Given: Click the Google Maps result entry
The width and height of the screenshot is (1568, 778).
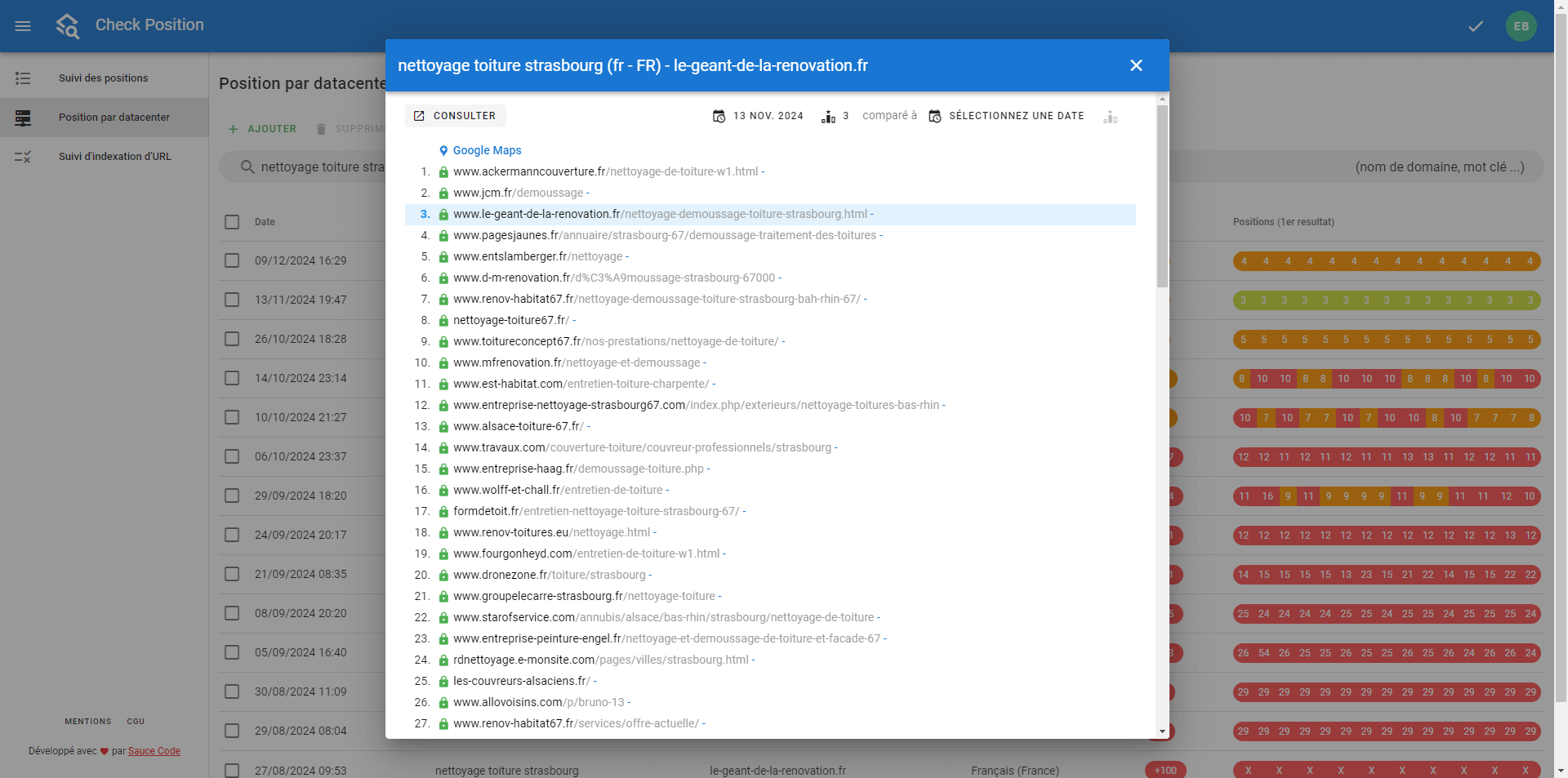Looking at the screenshot, I should (480, 150).
